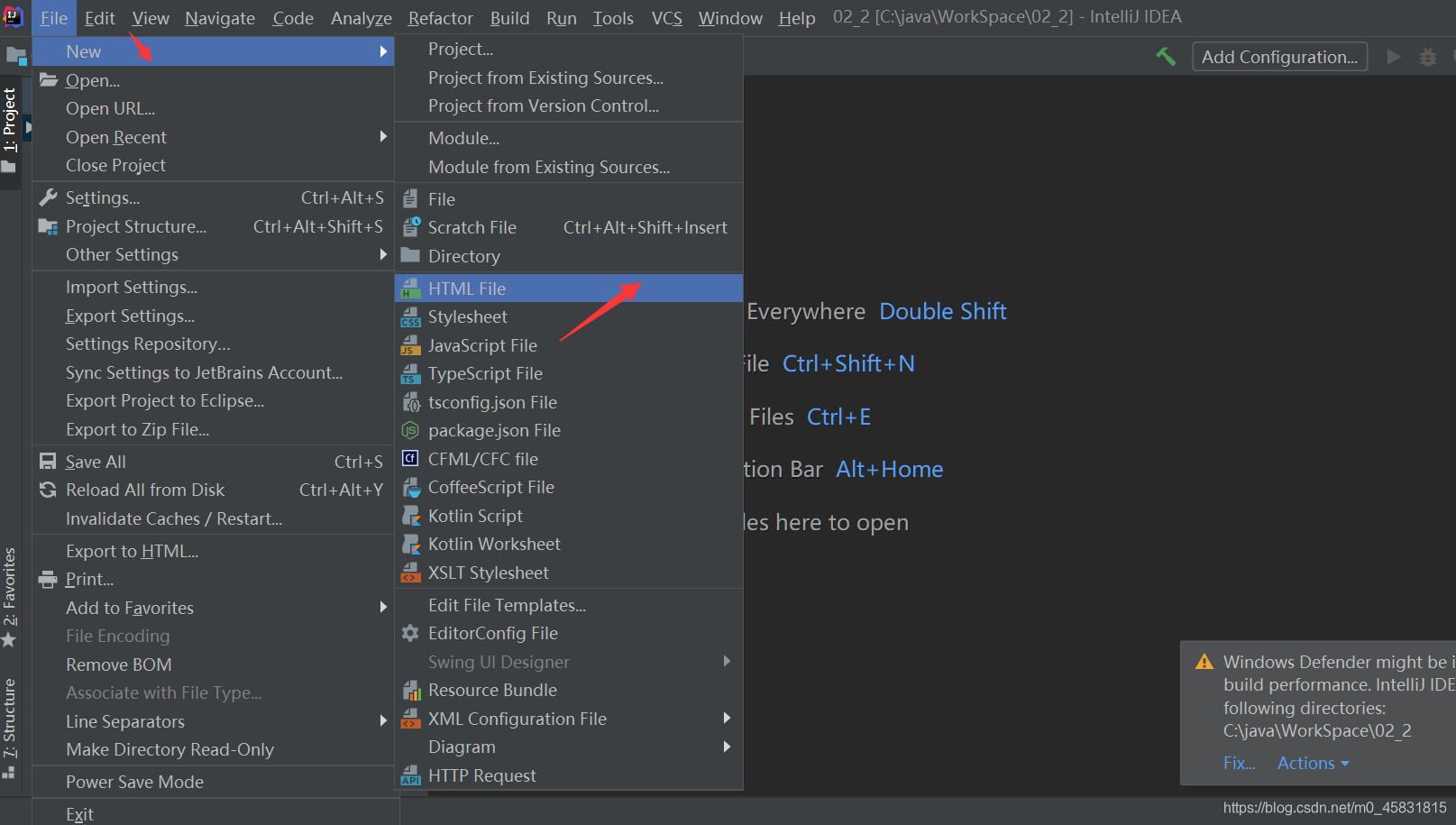Expand the Open Recent submenu arrow

pyautogui.click(x=383, y=136)
